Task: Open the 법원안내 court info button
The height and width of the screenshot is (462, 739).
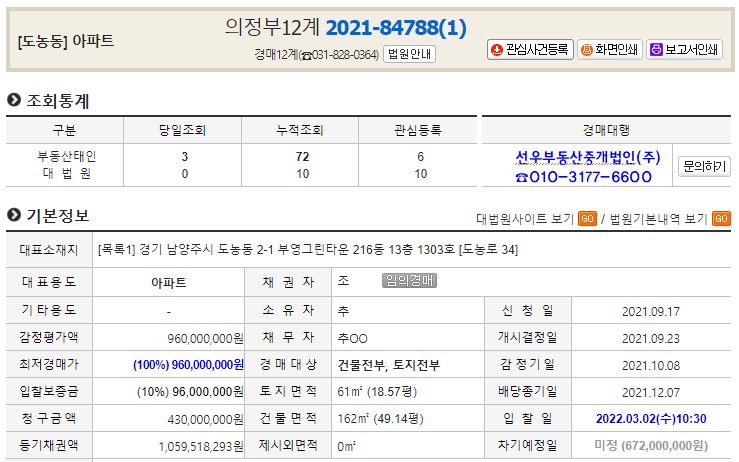Action: tap(409, 54)
